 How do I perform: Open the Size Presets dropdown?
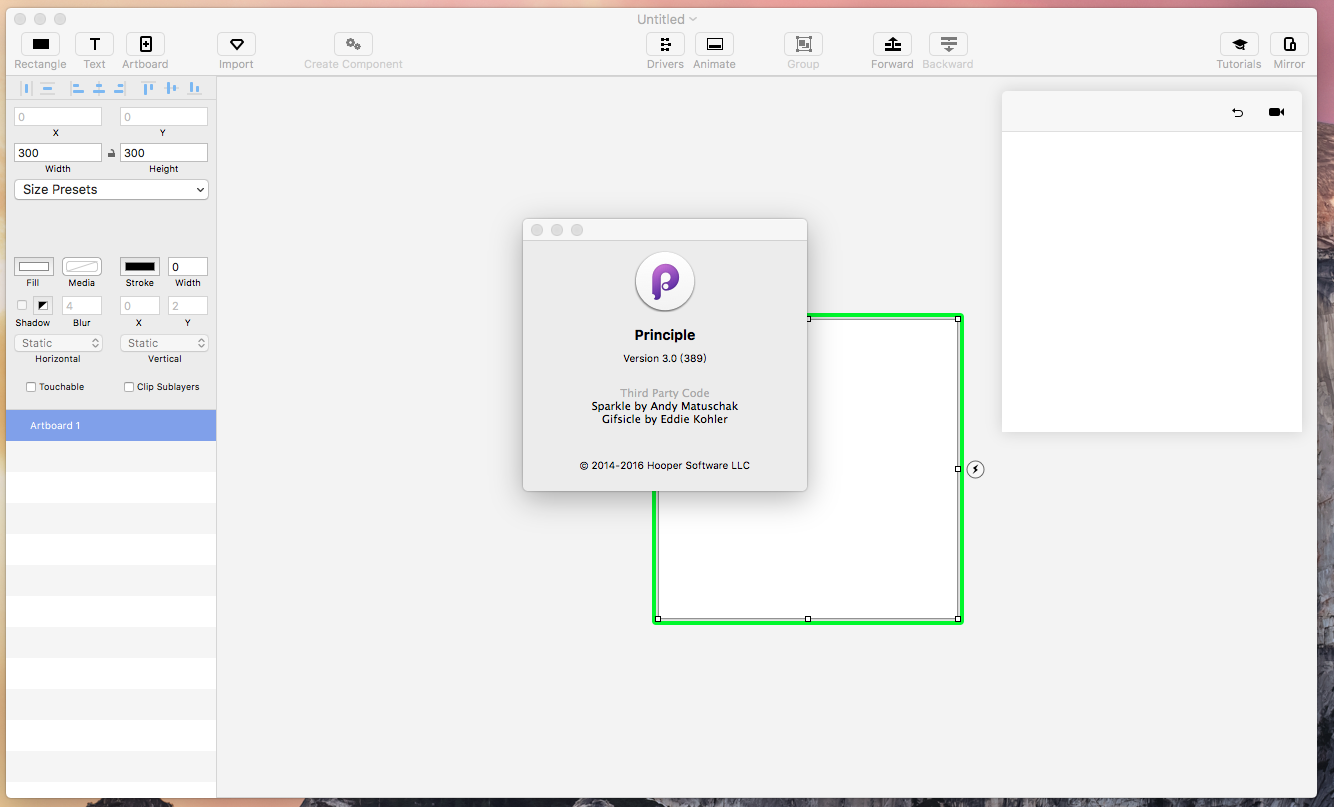(111, 189)
